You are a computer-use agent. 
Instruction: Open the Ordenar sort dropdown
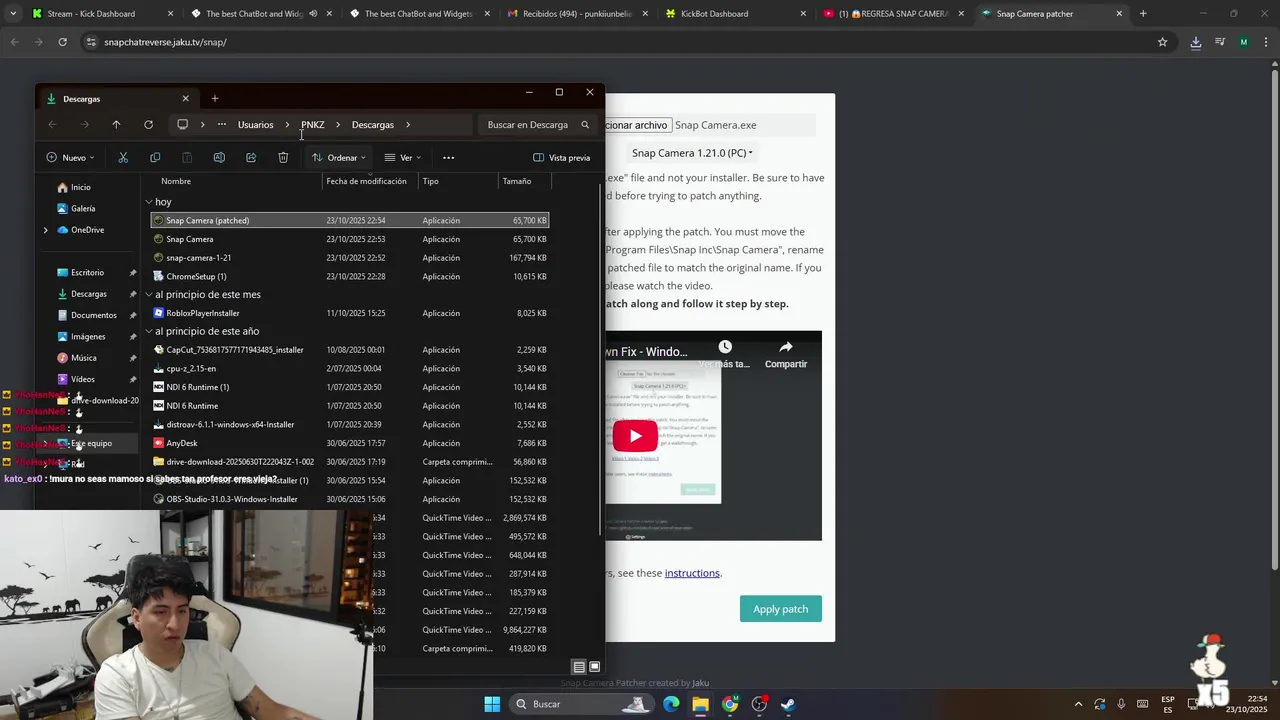pos(338,157)
